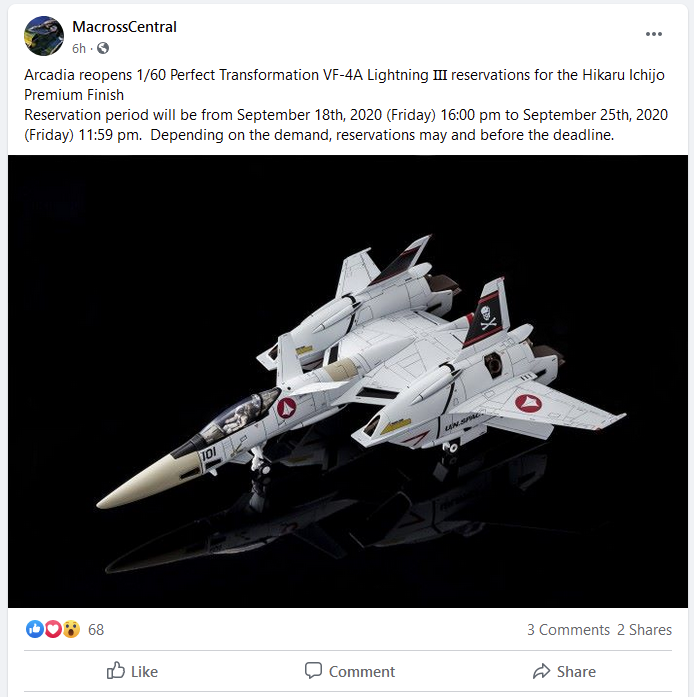Click the blue thumbs-up reaction icon

point(34,629)
